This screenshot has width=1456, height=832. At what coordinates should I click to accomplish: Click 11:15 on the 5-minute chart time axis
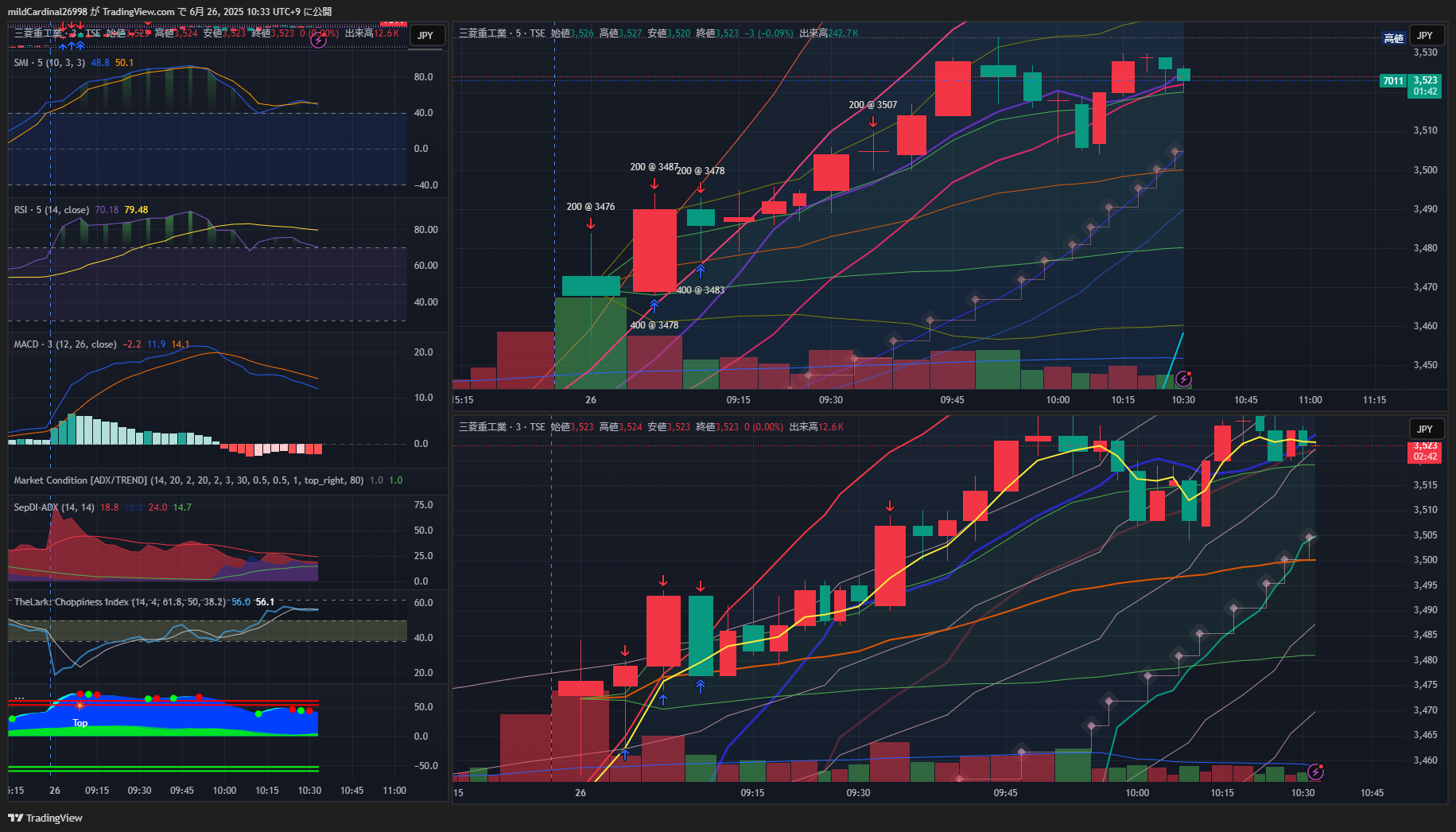click(1374, 400)
